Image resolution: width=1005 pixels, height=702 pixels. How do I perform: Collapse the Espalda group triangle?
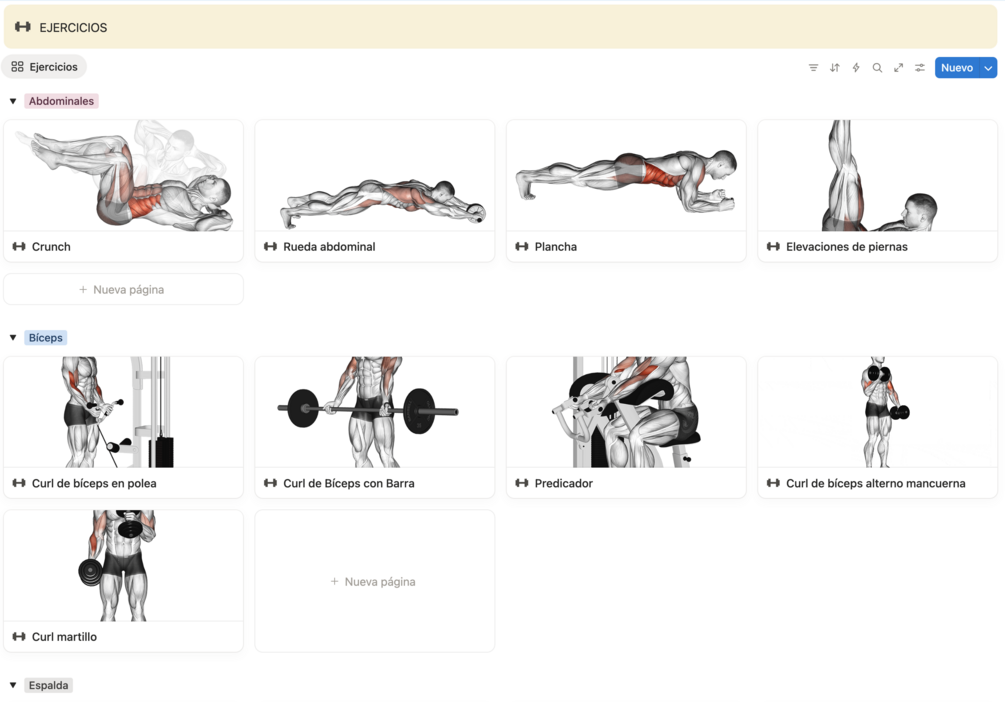(x=13, y=685)
